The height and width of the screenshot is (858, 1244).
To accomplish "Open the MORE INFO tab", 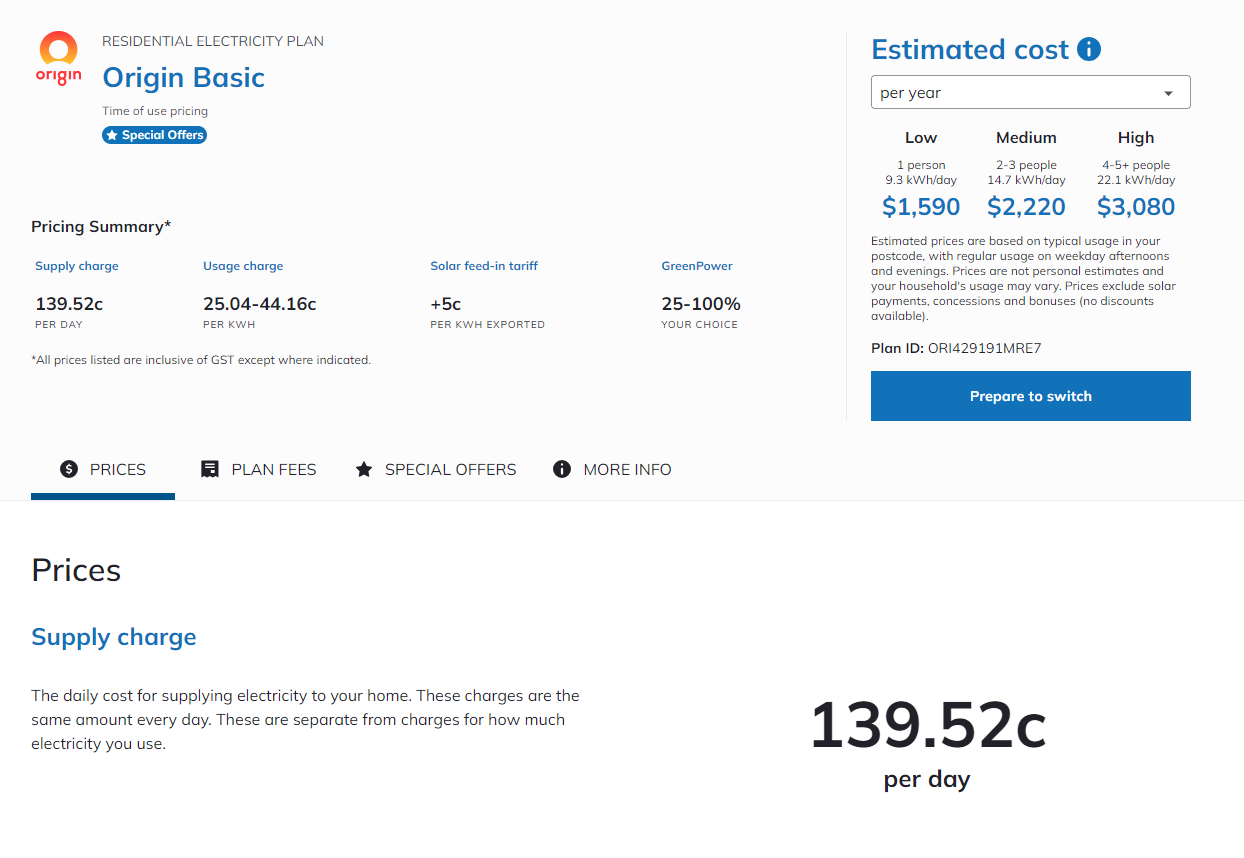I will pos(612,469).
